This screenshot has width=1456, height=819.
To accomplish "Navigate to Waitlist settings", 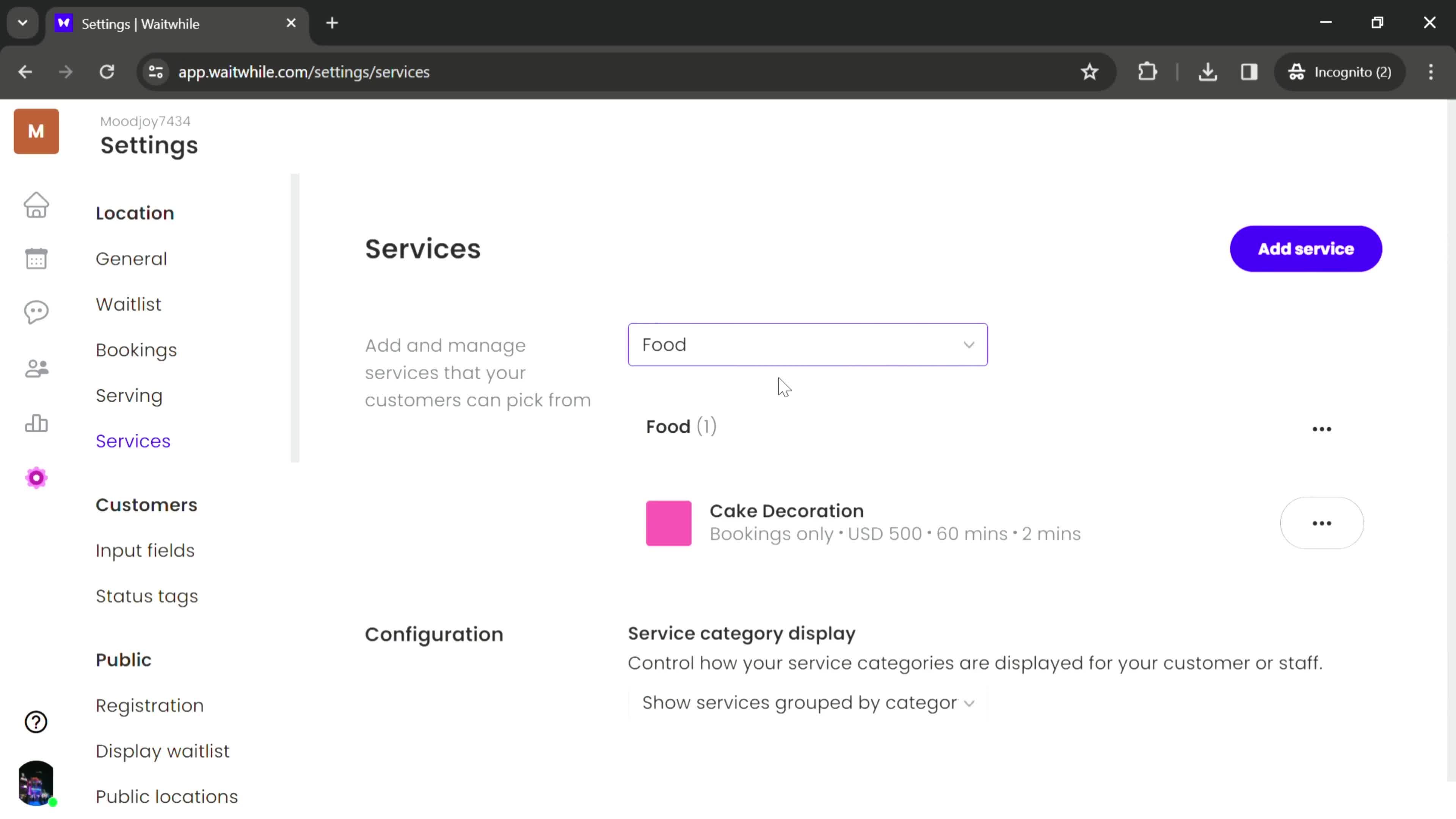I will point(128,304).
